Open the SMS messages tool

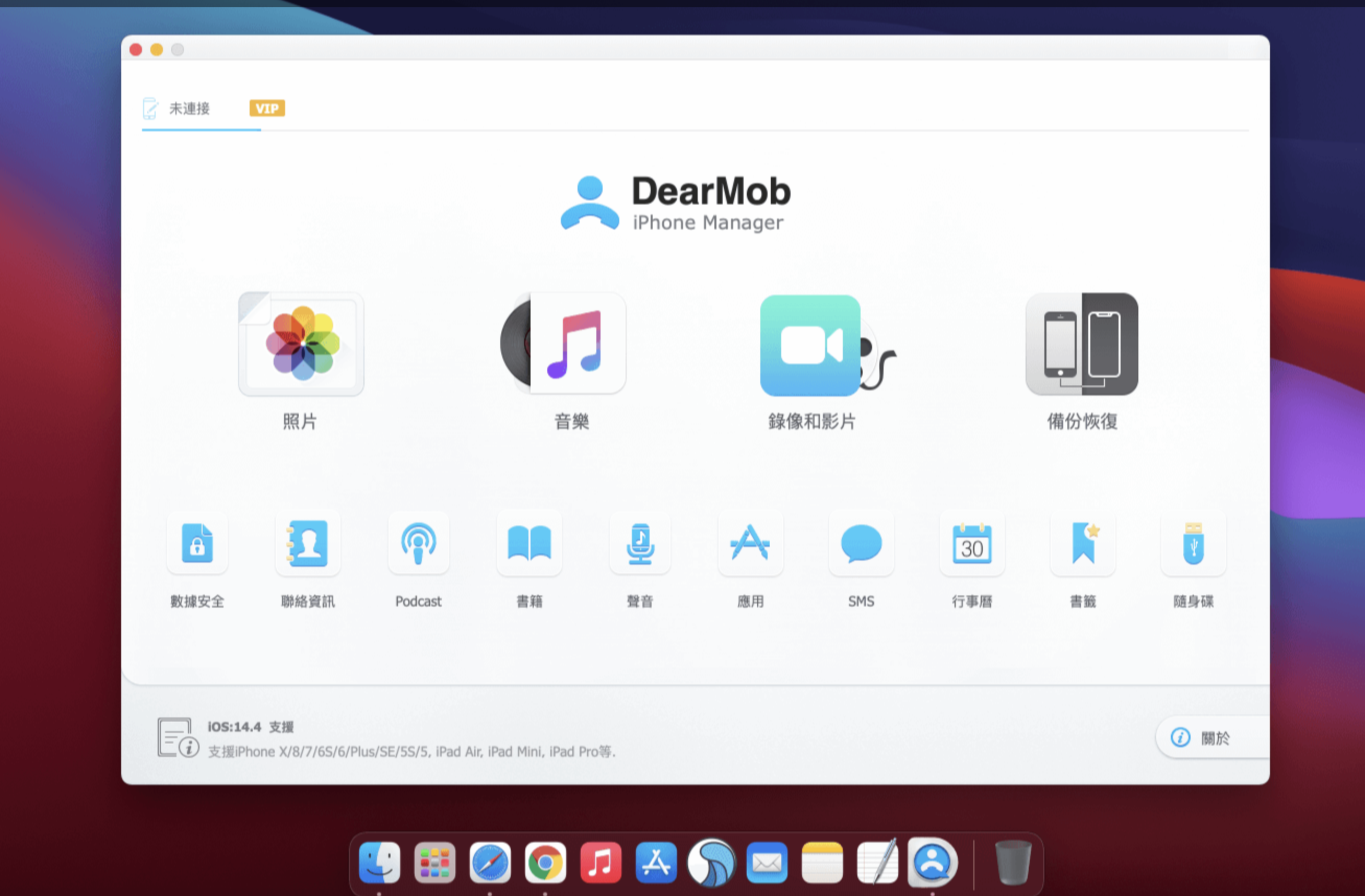(862, 543)
